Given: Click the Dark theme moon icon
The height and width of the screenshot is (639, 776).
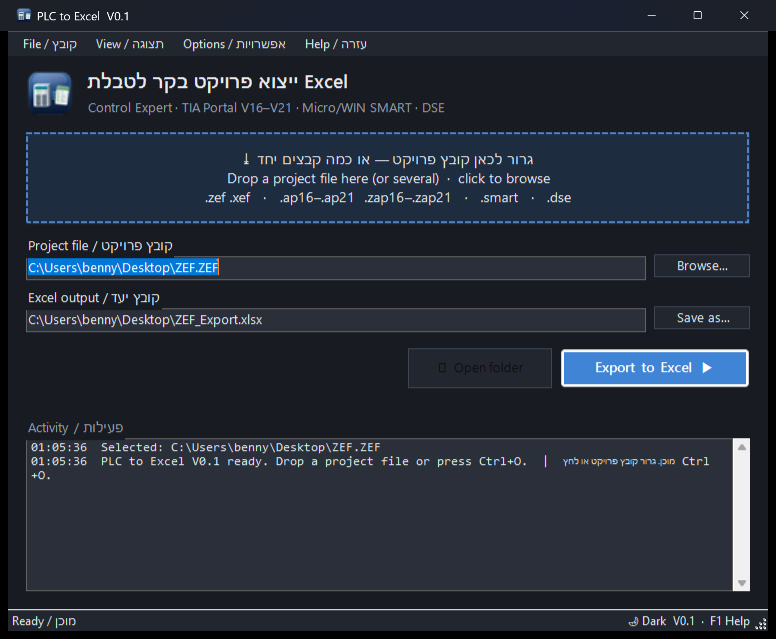Looking at the screenshot, I should [x=633, y=622].
